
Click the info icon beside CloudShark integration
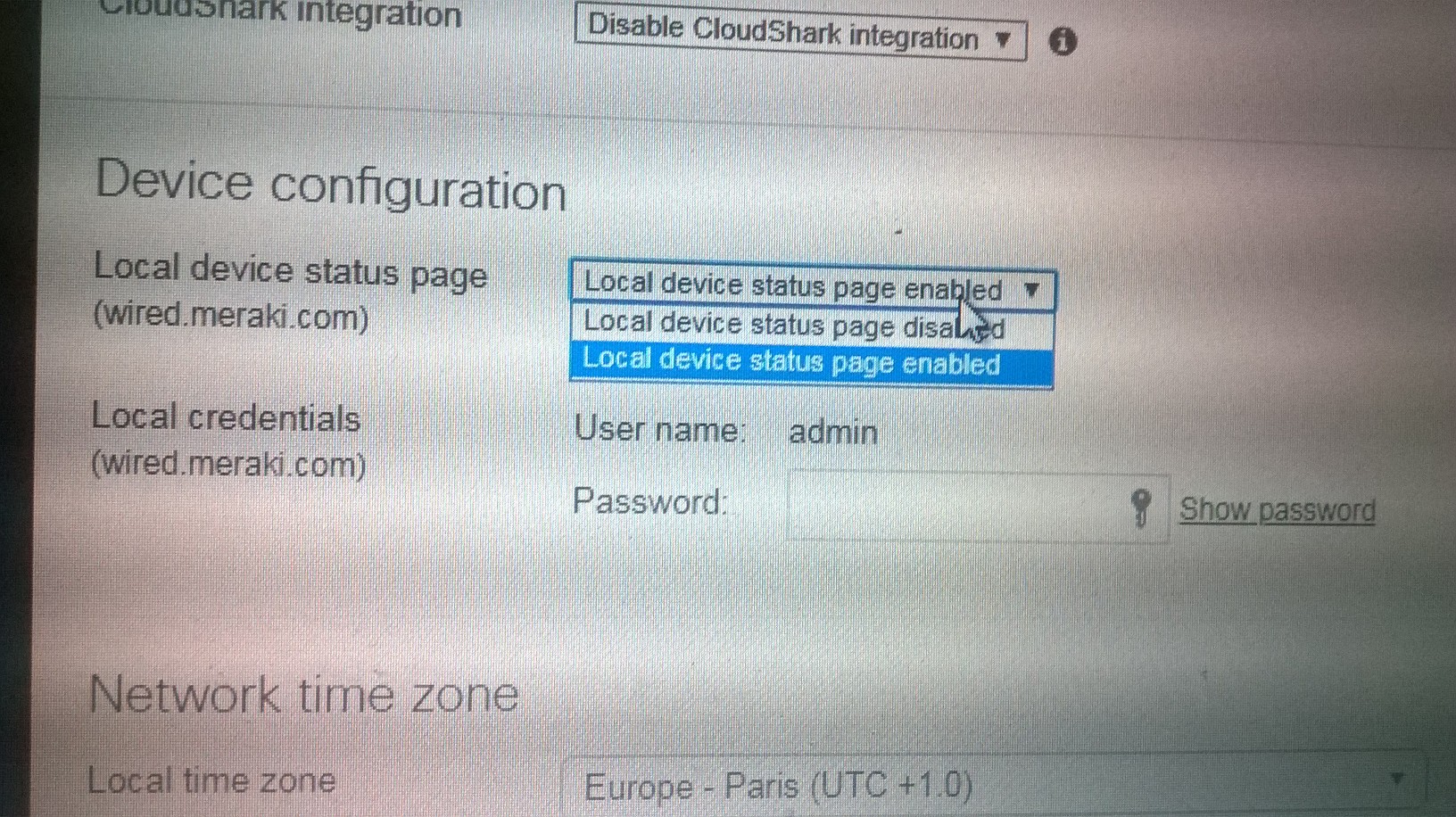(x=1063, y=40)
